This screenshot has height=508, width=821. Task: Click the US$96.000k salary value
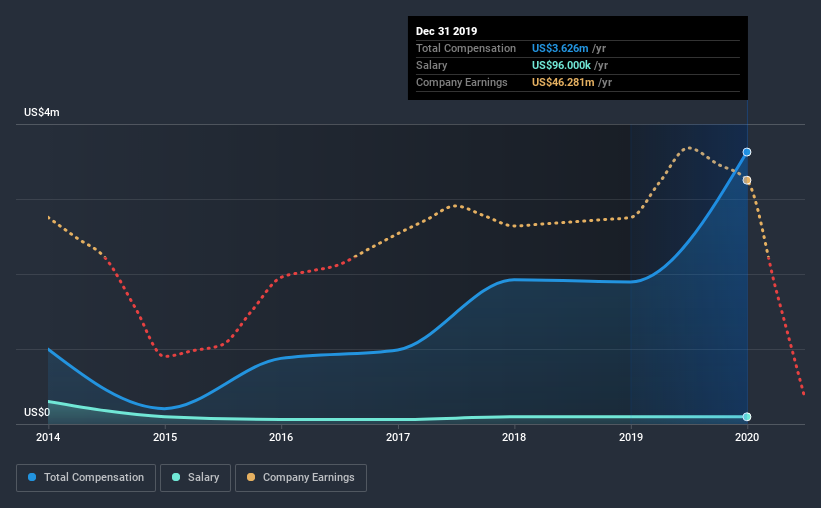point(561,65)
